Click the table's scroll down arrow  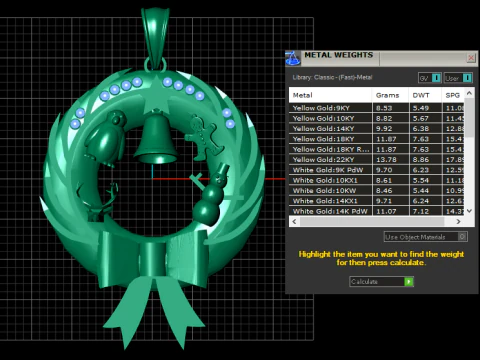click(469, 211)
